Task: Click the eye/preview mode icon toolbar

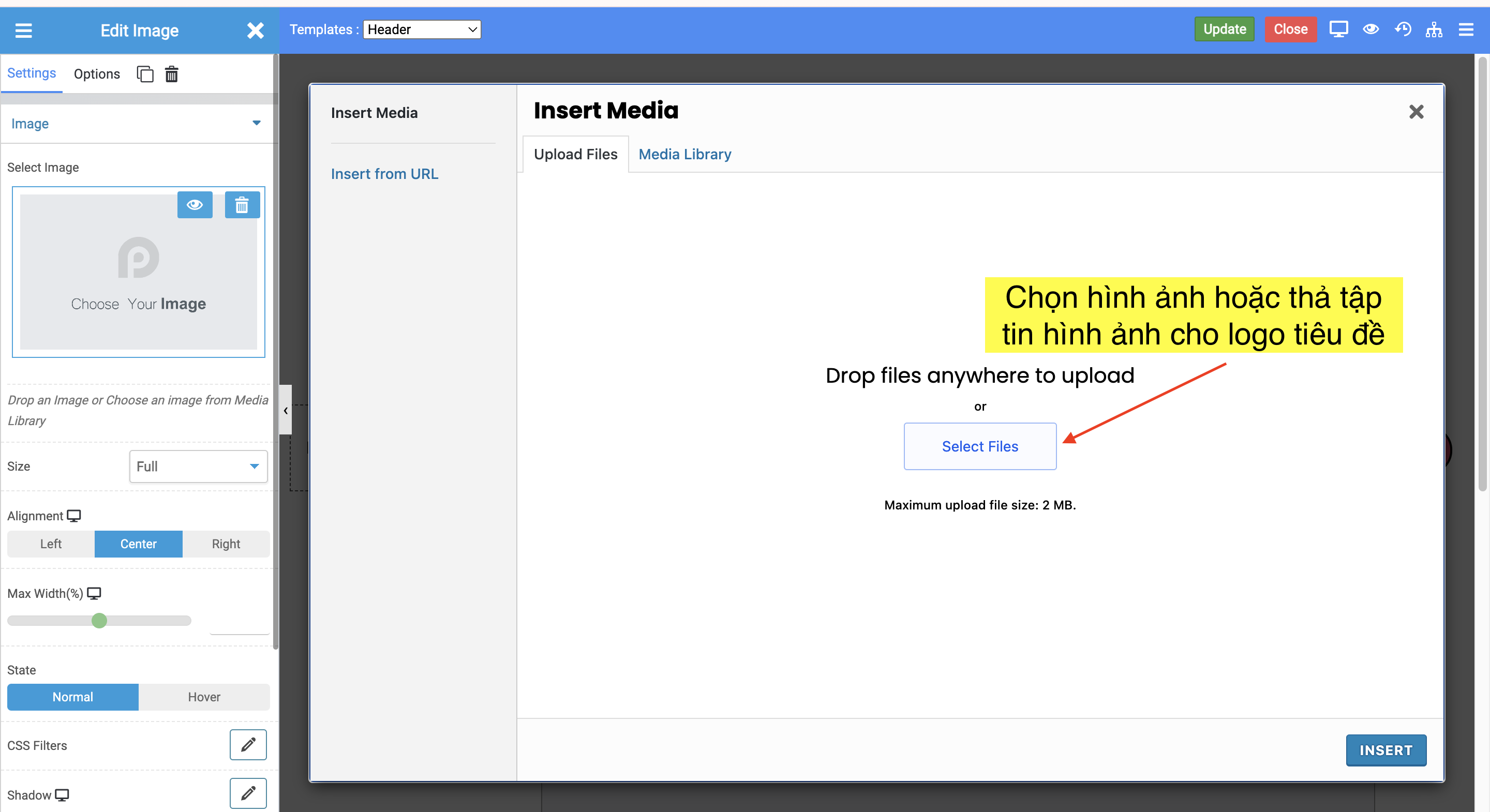Action: 1371,29
